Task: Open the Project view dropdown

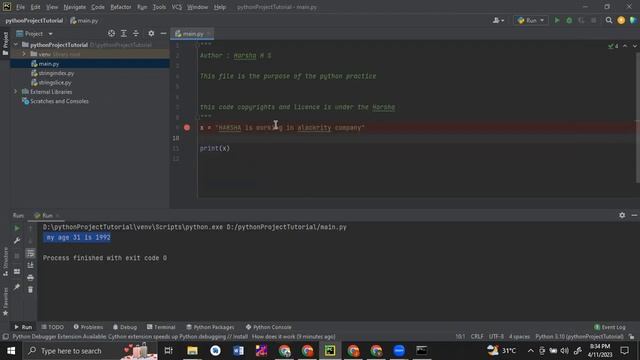Action: tap(34, 33)
